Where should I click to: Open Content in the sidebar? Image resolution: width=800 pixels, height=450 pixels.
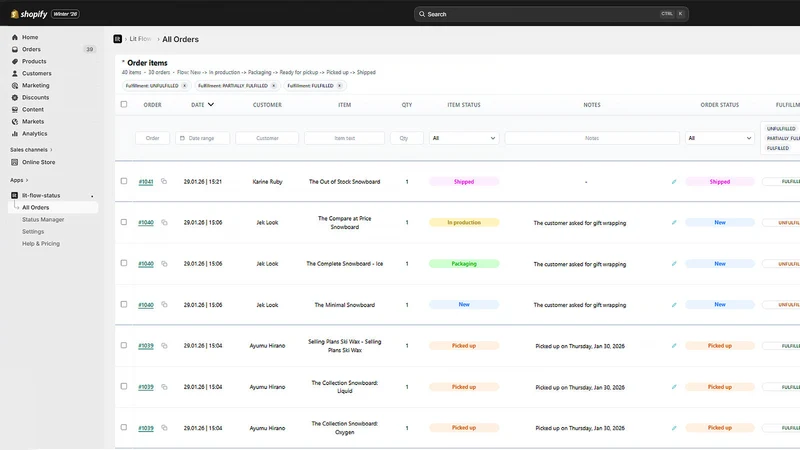33,110
